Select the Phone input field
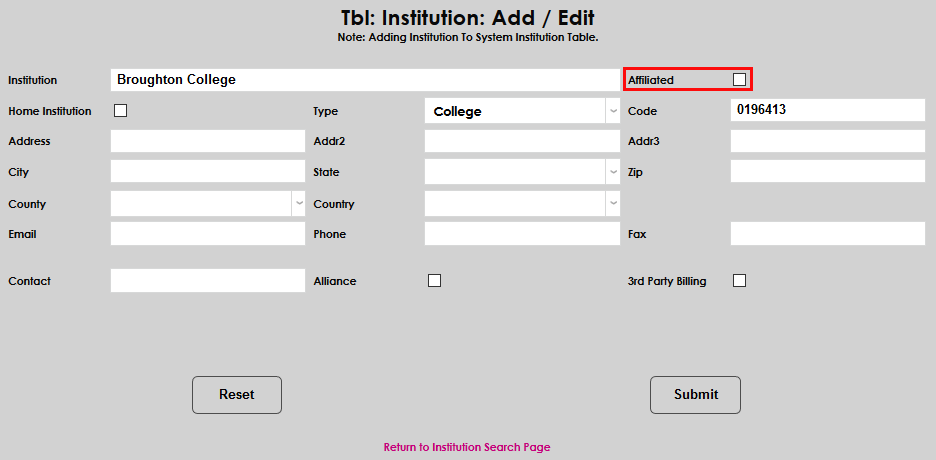The height and width of the screenshot is (460, 936). (x=522, y=234)
